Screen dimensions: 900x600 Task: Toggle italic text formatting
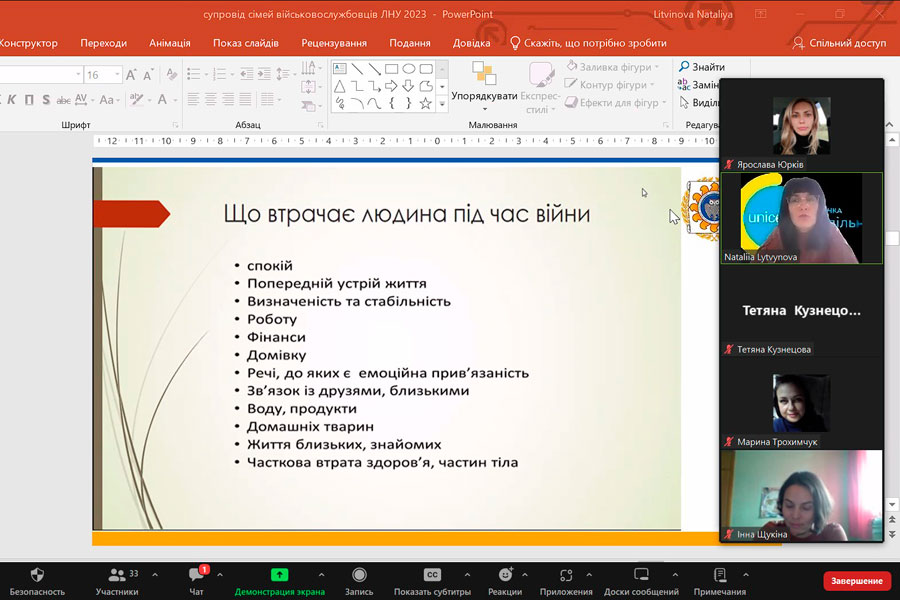tap(13, 100)
